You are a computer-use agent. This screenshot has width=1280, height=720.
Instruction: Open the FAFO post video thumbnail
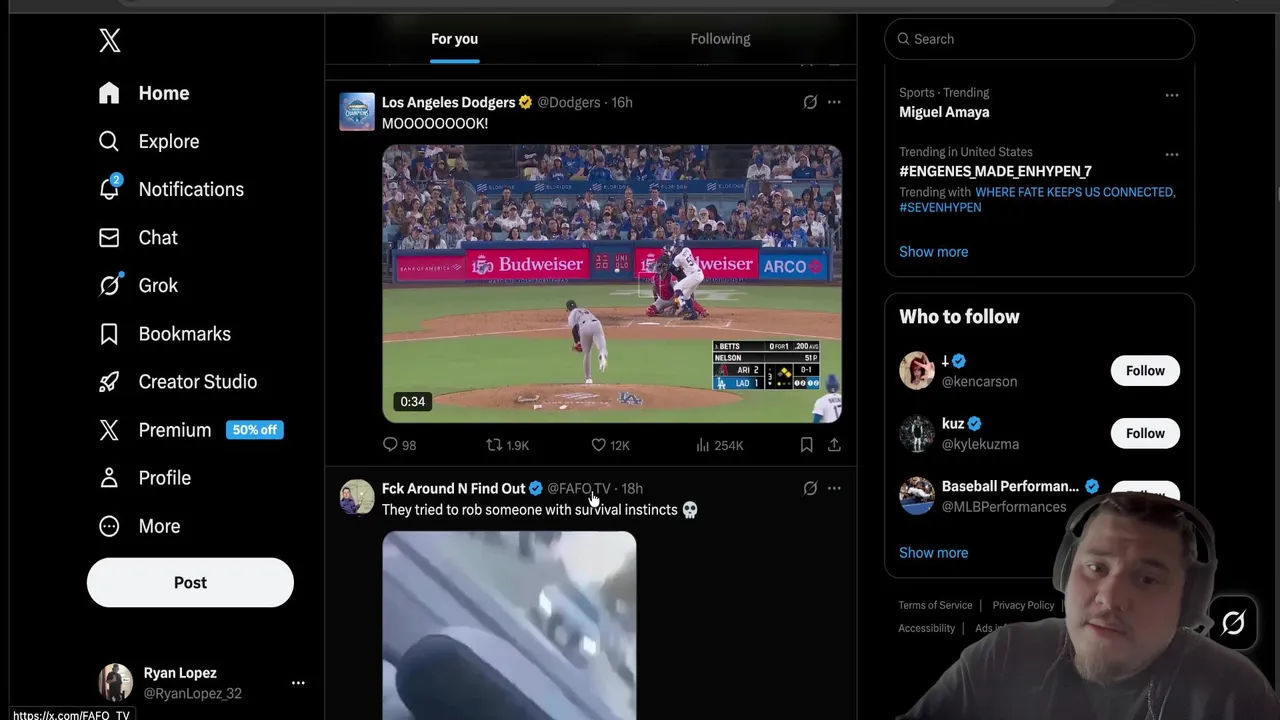pyautogui.click(x=509, y=625)
